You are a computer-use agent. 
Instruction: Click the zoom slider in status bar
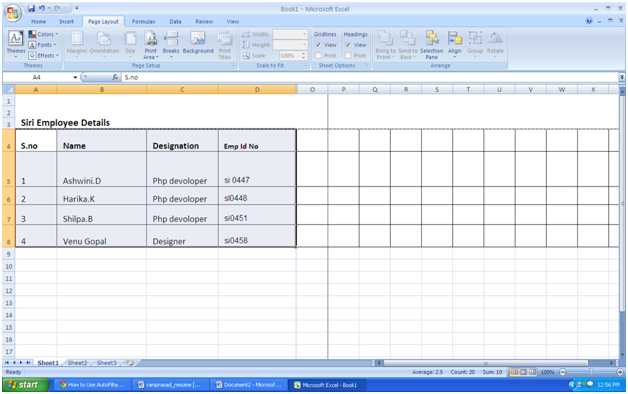click(x=591, y=372)
